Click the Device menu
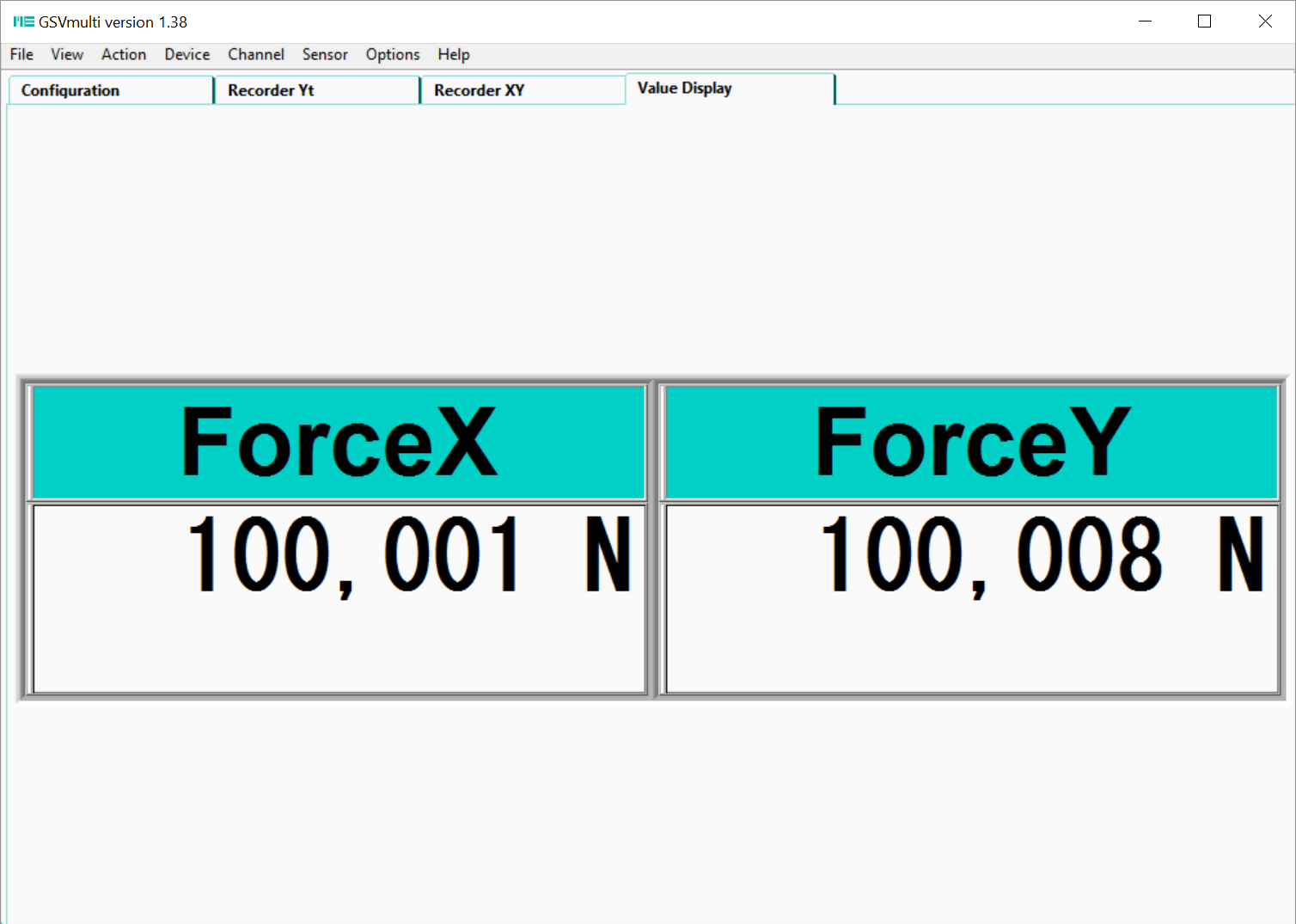The width and height of the screenshot is (1296, 924). [x=187, y=54]
